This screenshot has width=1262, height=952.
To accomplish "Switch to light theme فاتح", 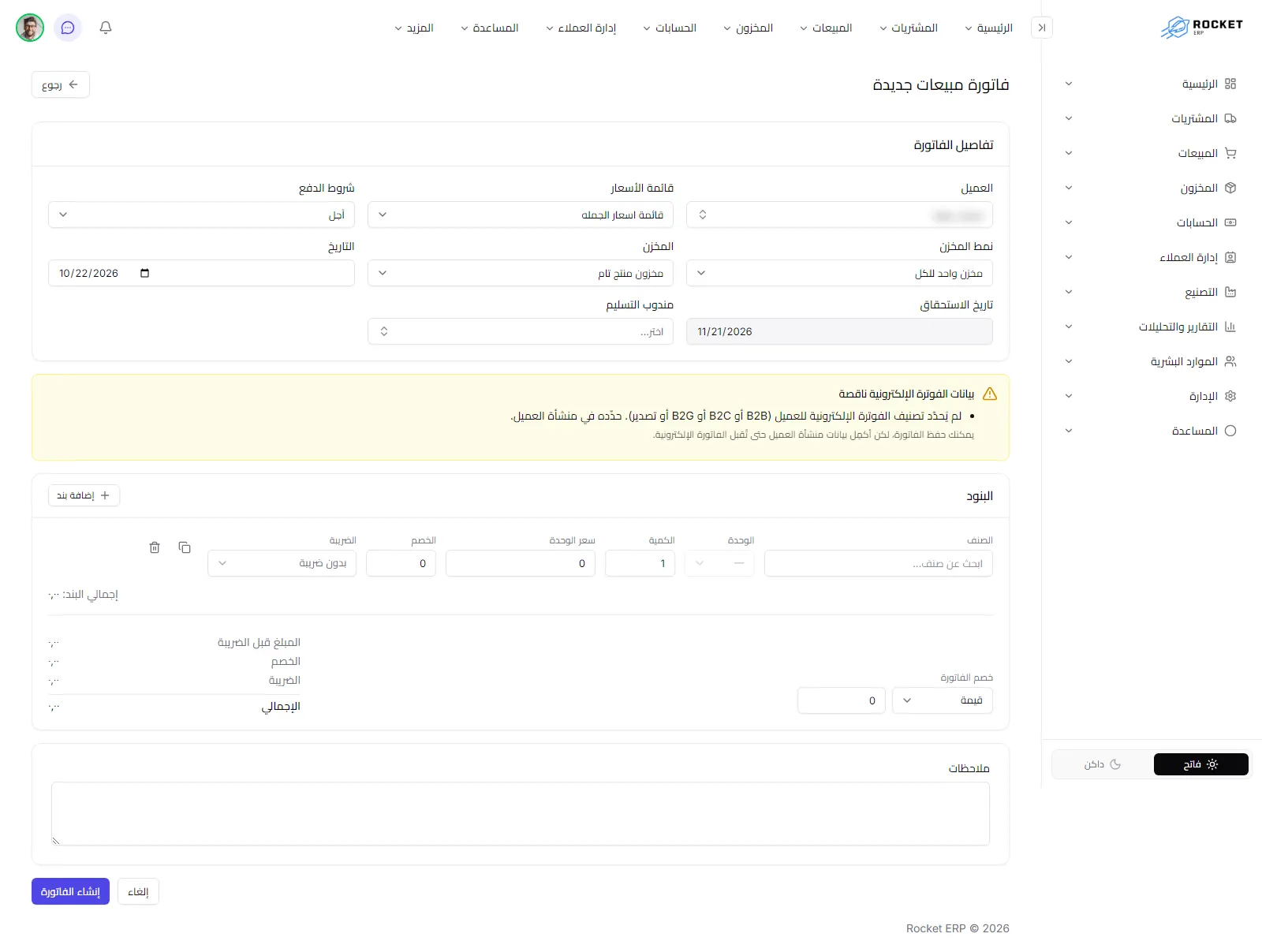I will tap(1200, 764).
